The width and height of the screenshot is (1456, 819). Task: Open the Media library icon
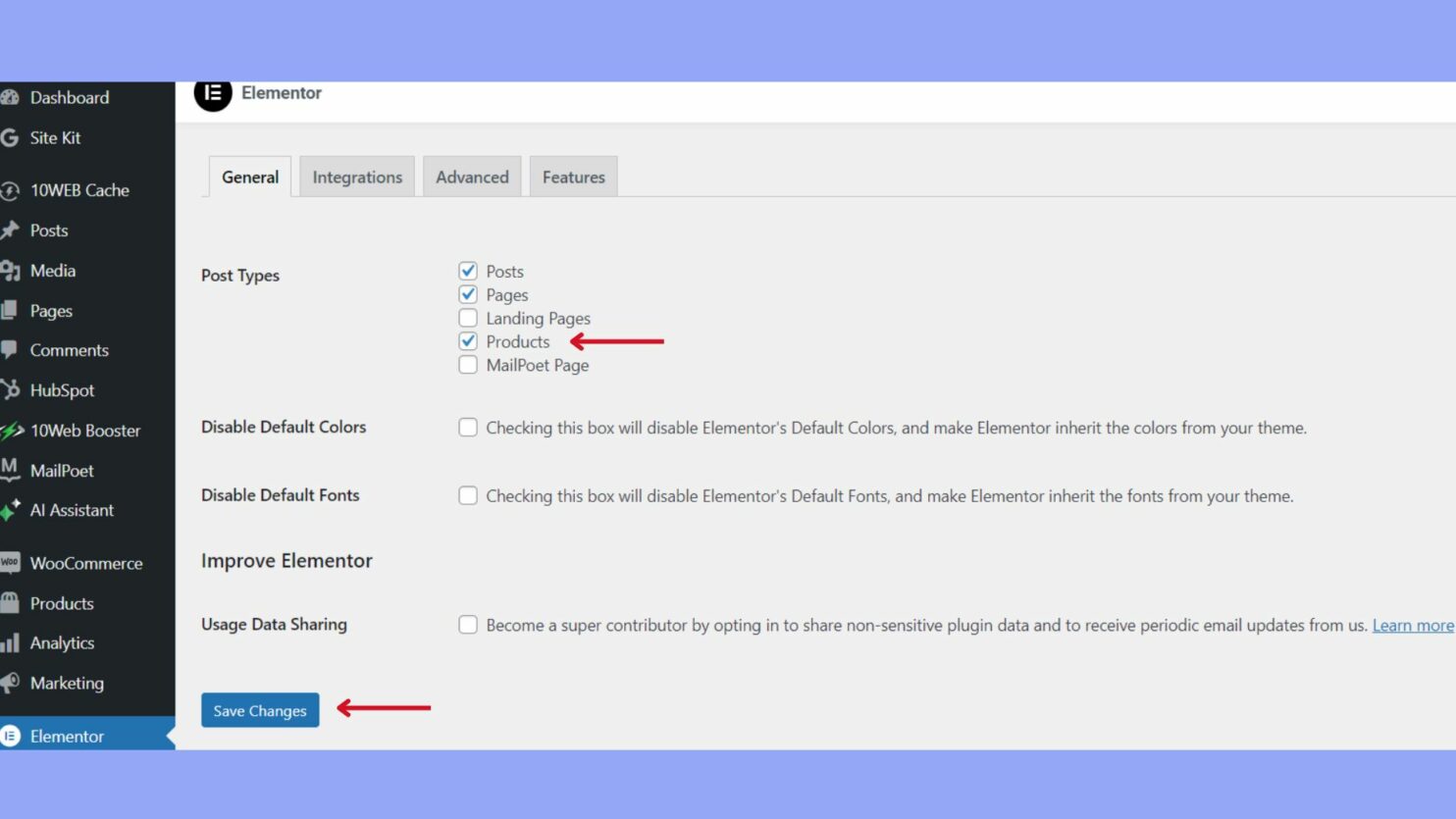(x=12, y=271)
